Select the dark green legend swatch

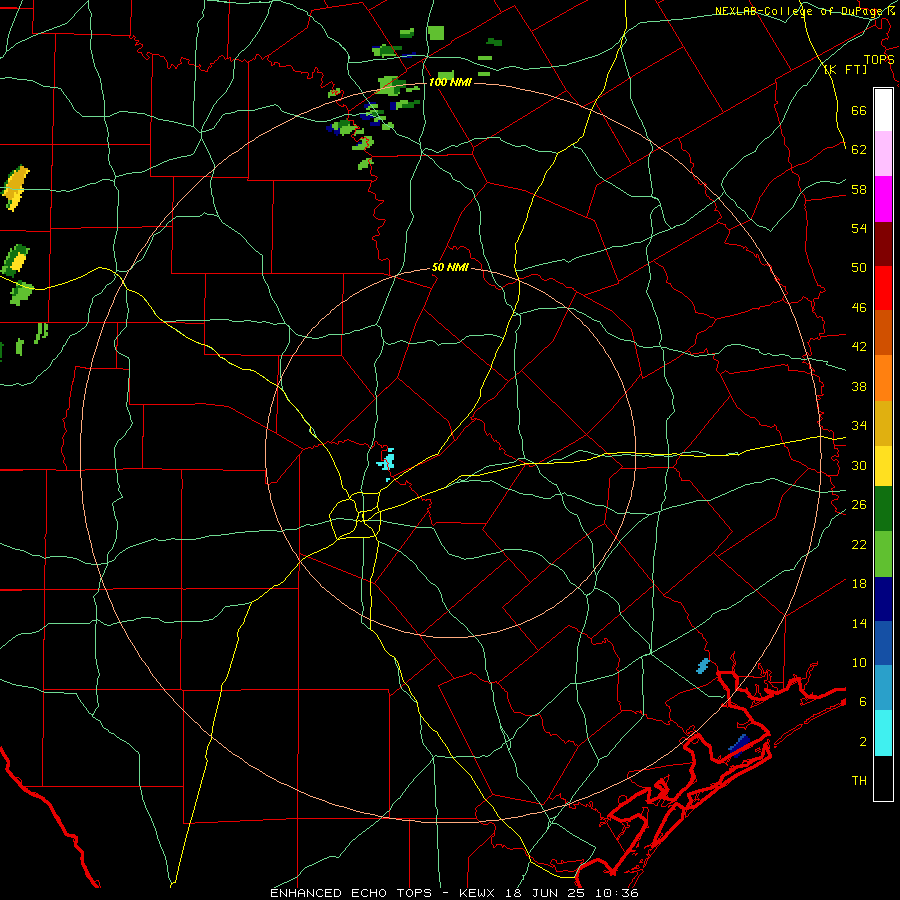click(x=883, y=509)
